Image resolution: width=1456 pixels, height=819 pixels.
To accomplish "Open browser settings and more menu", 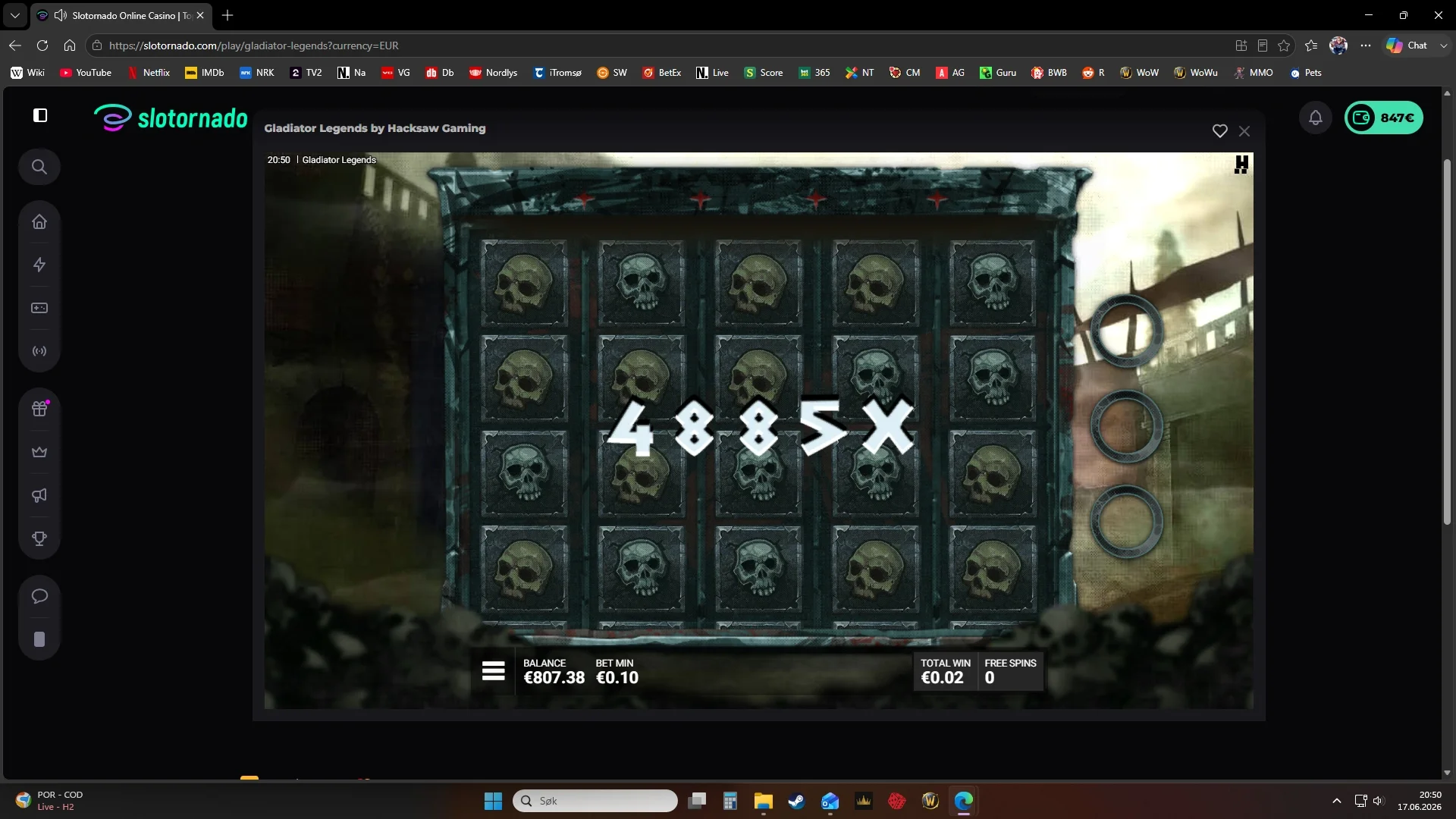I will (1366, 45).
